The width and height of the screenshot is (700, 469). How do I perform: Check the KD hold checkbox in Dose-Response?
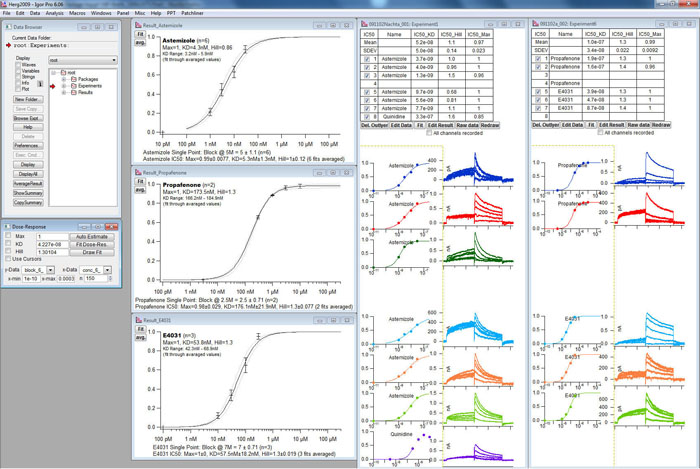[x=8, y=244]
